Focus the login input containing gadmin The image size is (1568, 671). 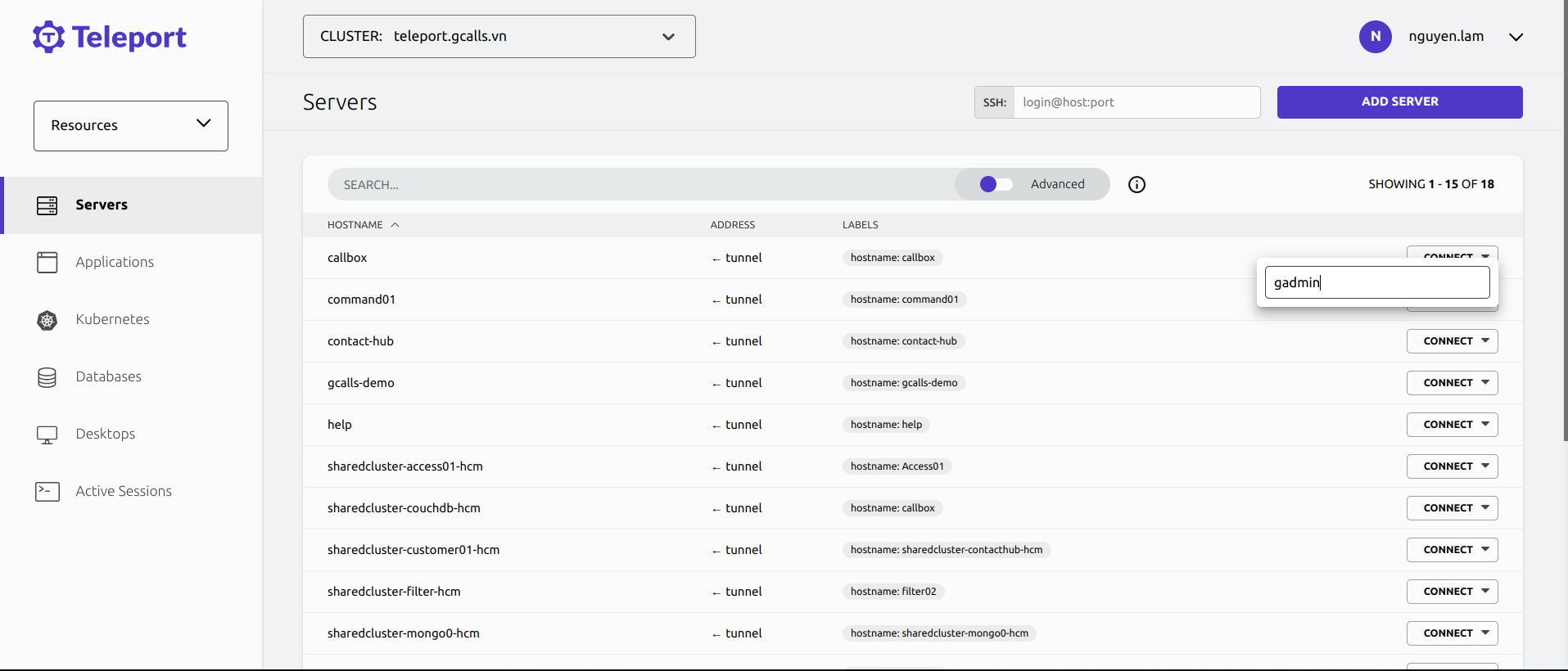(1376, 283)
